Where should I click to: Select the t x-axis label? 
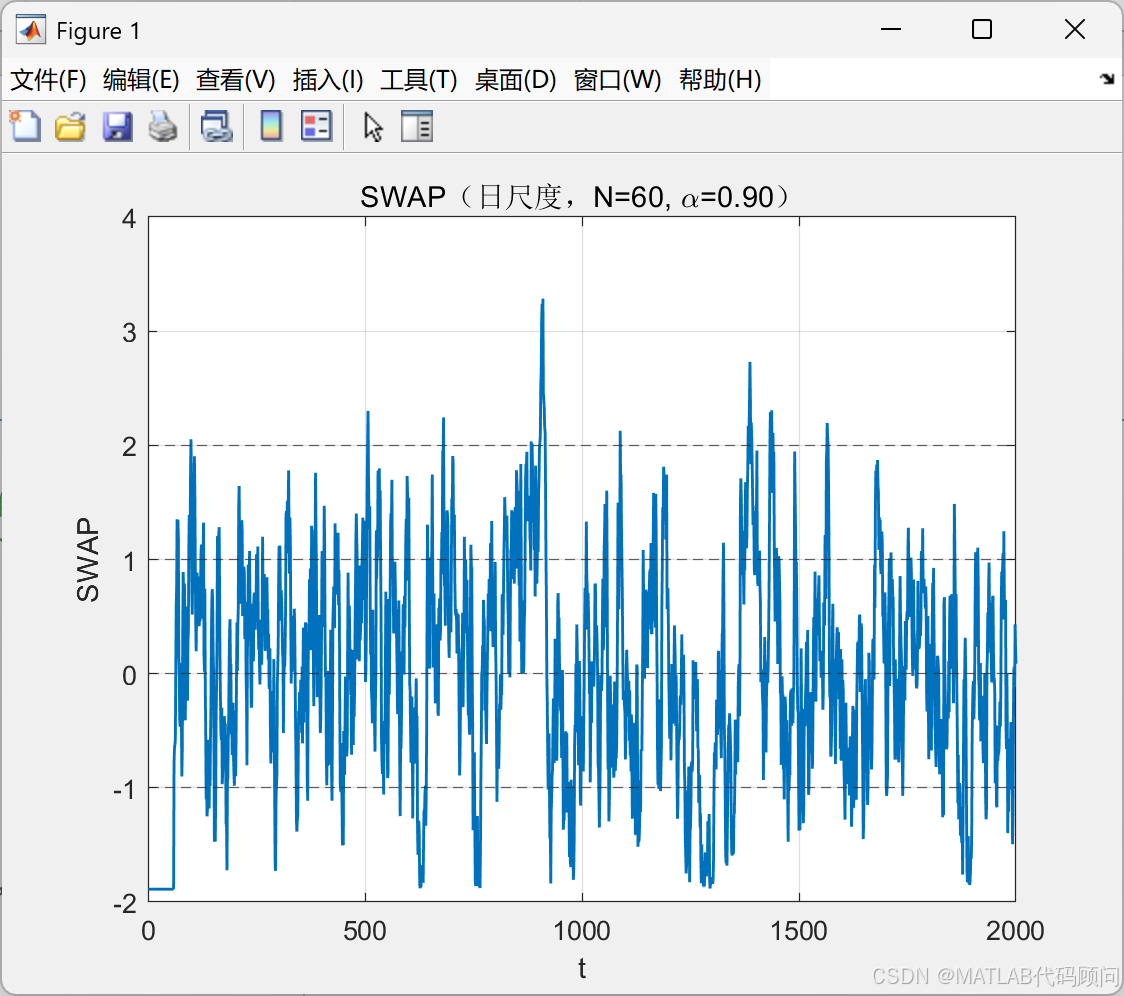(x=582, y=968)
